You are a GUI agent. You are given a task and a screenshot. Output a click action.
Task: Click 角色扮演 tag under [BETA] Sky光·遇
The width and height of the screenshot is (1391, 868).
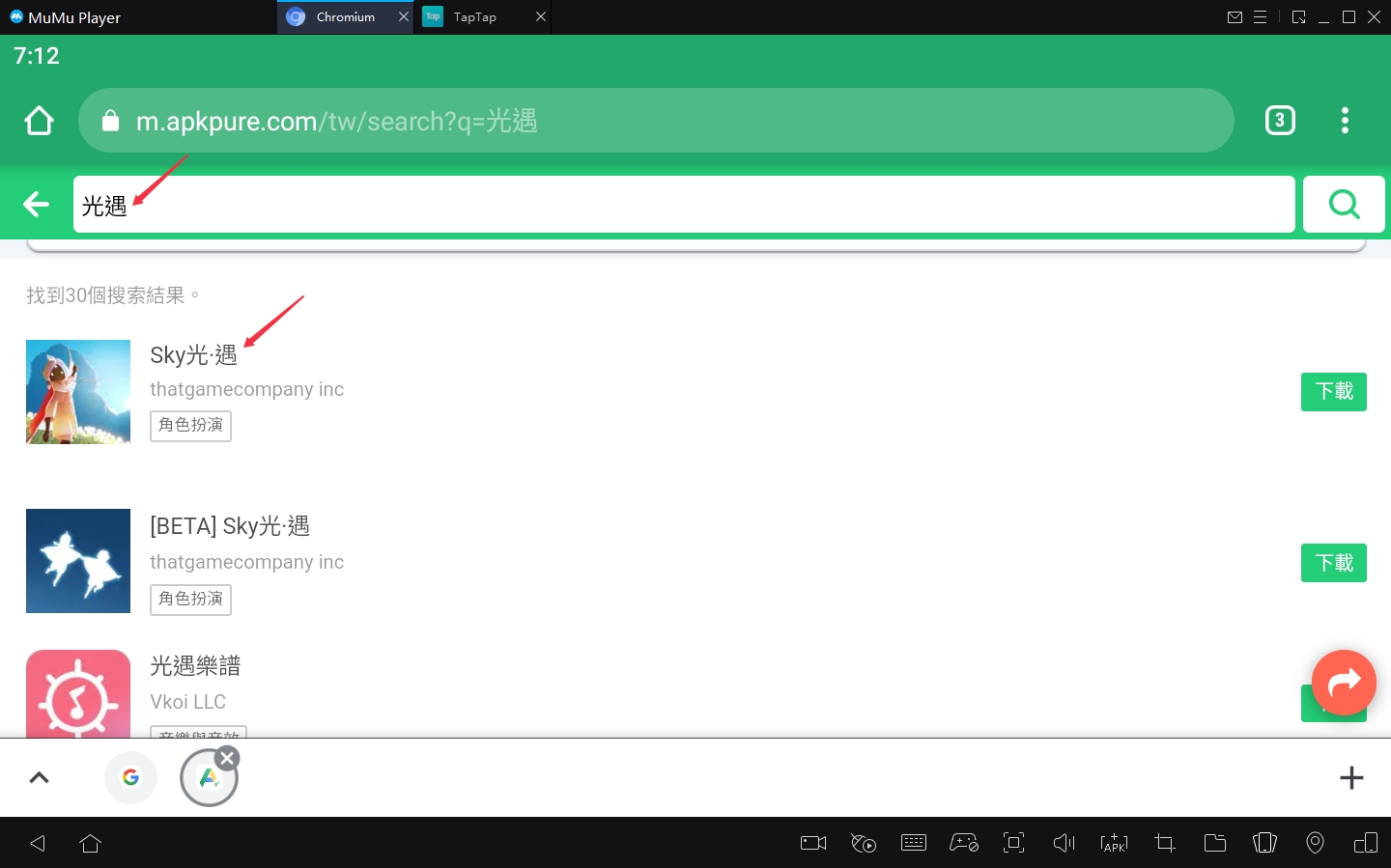[x=190, y=600]
